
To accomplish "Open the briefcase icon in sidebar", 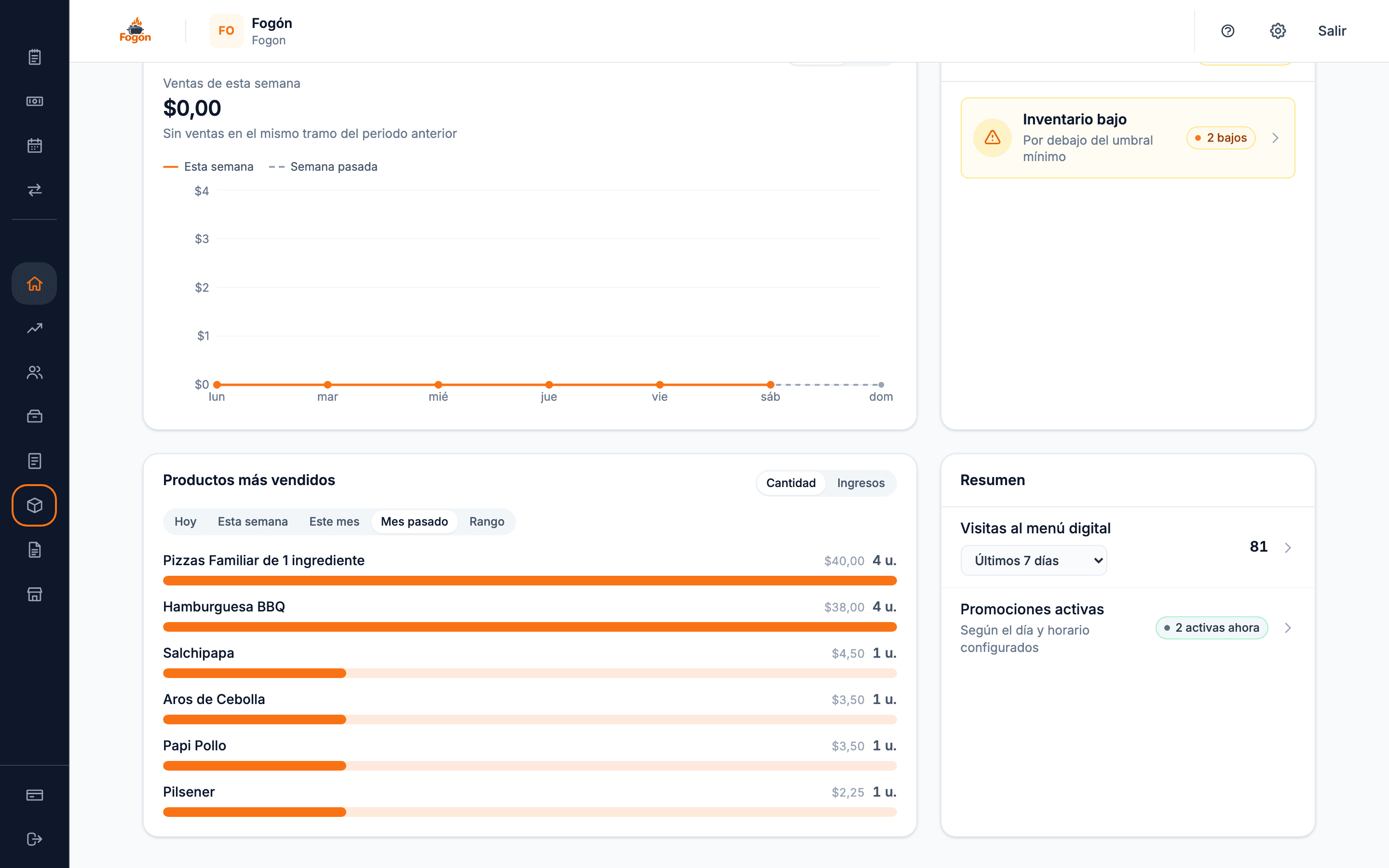I will click(34, 417).
